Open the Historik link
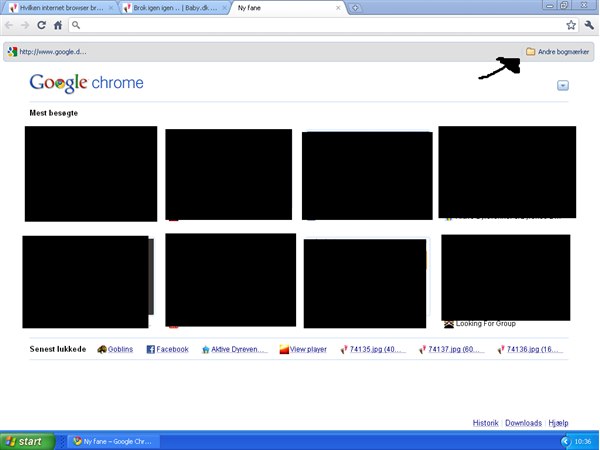Image resolution: width=600 pixels, height=450 pixels. [x=485, y=423]
